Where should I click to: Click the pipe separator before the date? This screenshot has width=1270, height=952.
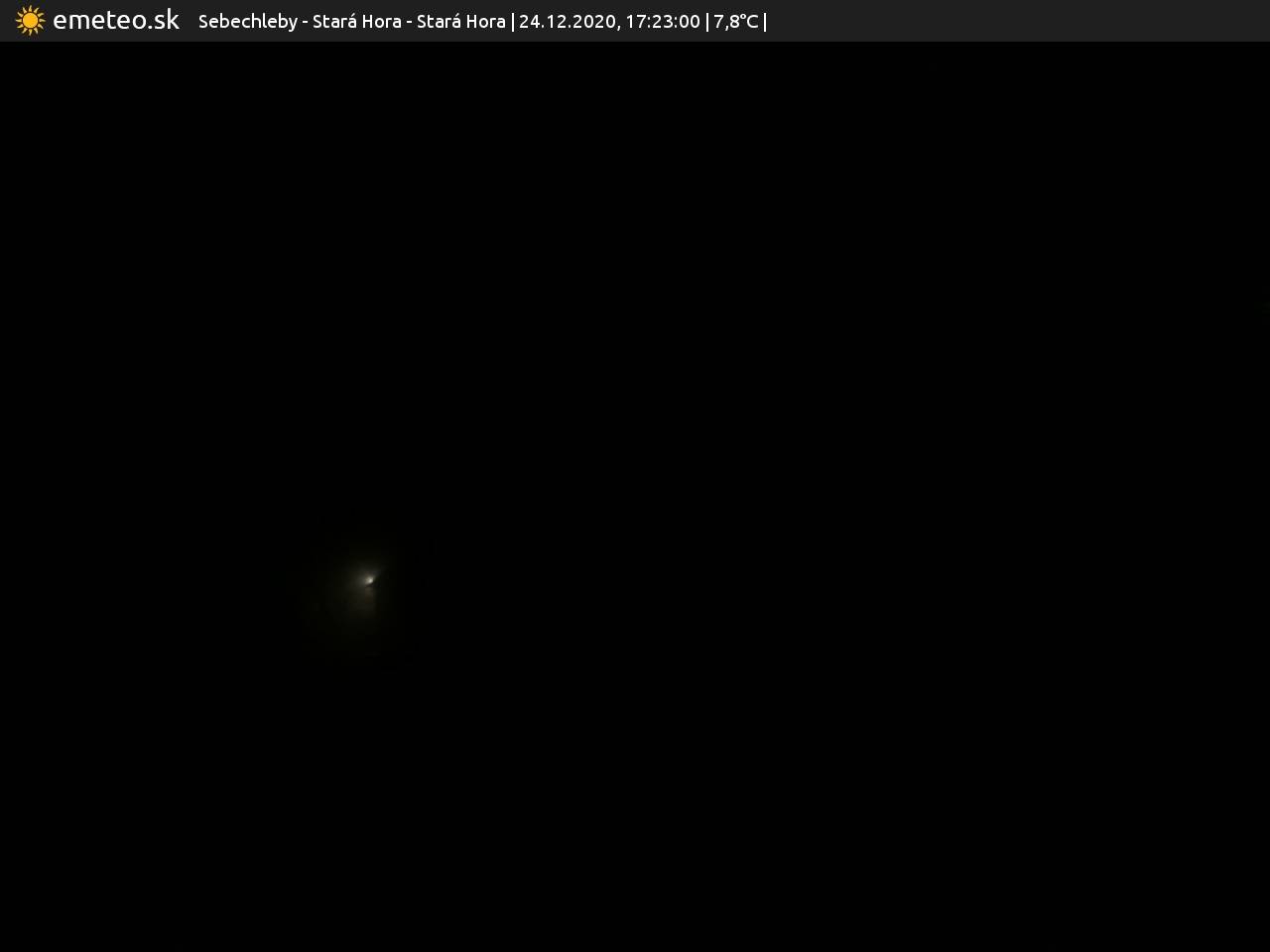512,22
